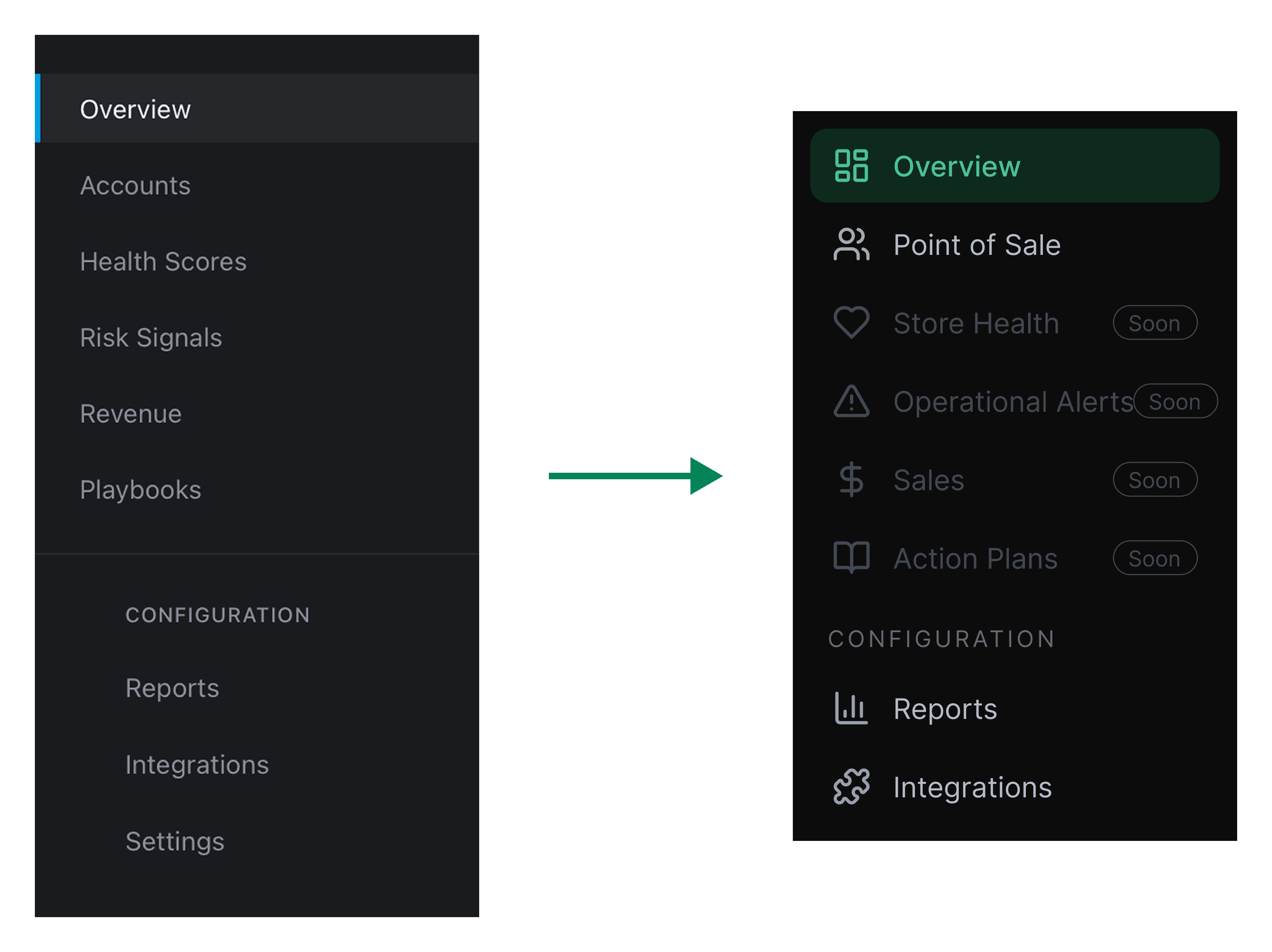Open Health Scores in the left sidebar

click(x=163, y=262)
